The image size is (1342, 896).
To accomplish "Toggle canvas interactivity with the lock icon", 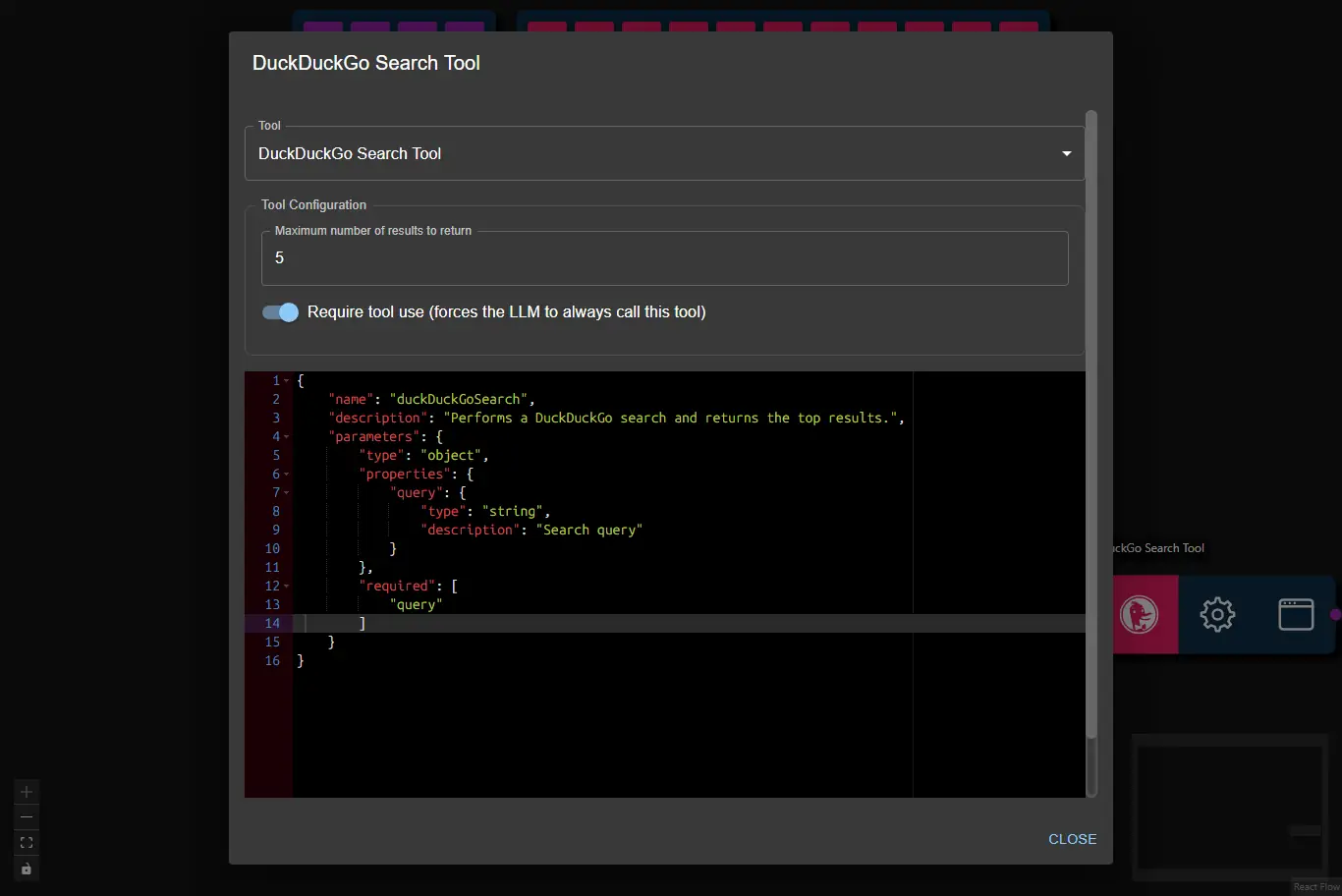I will (x=26, y=868).
